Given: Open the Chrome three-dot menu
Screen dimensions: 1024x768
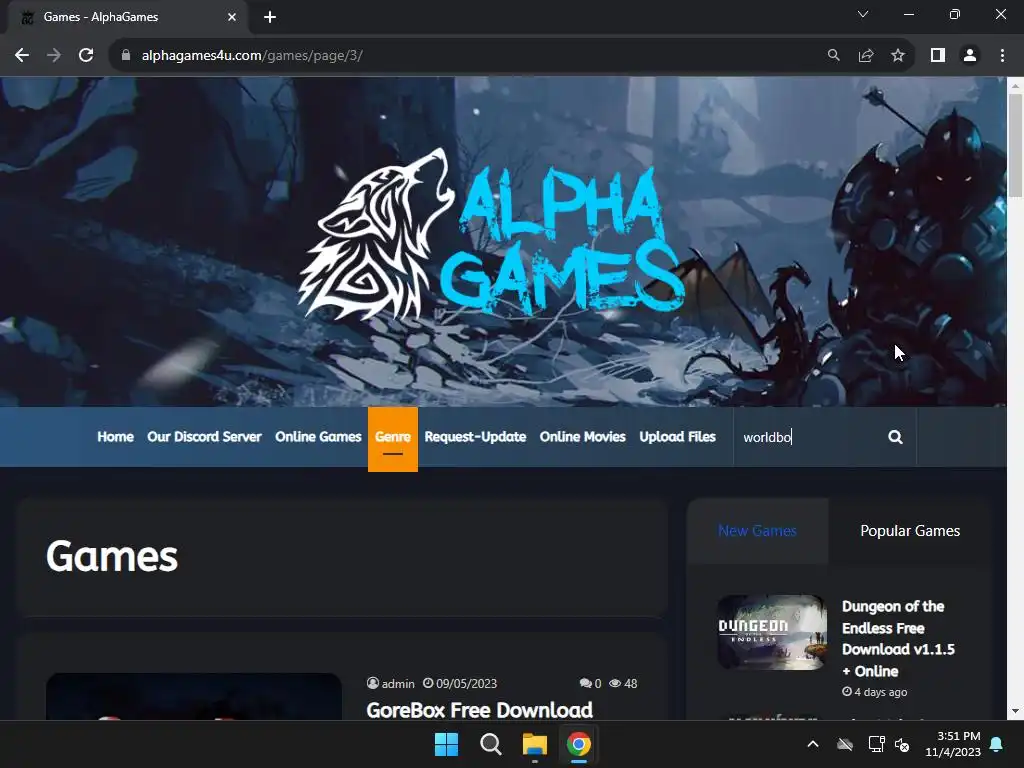Looking at the screenshot, I should tap(1002, 56).
